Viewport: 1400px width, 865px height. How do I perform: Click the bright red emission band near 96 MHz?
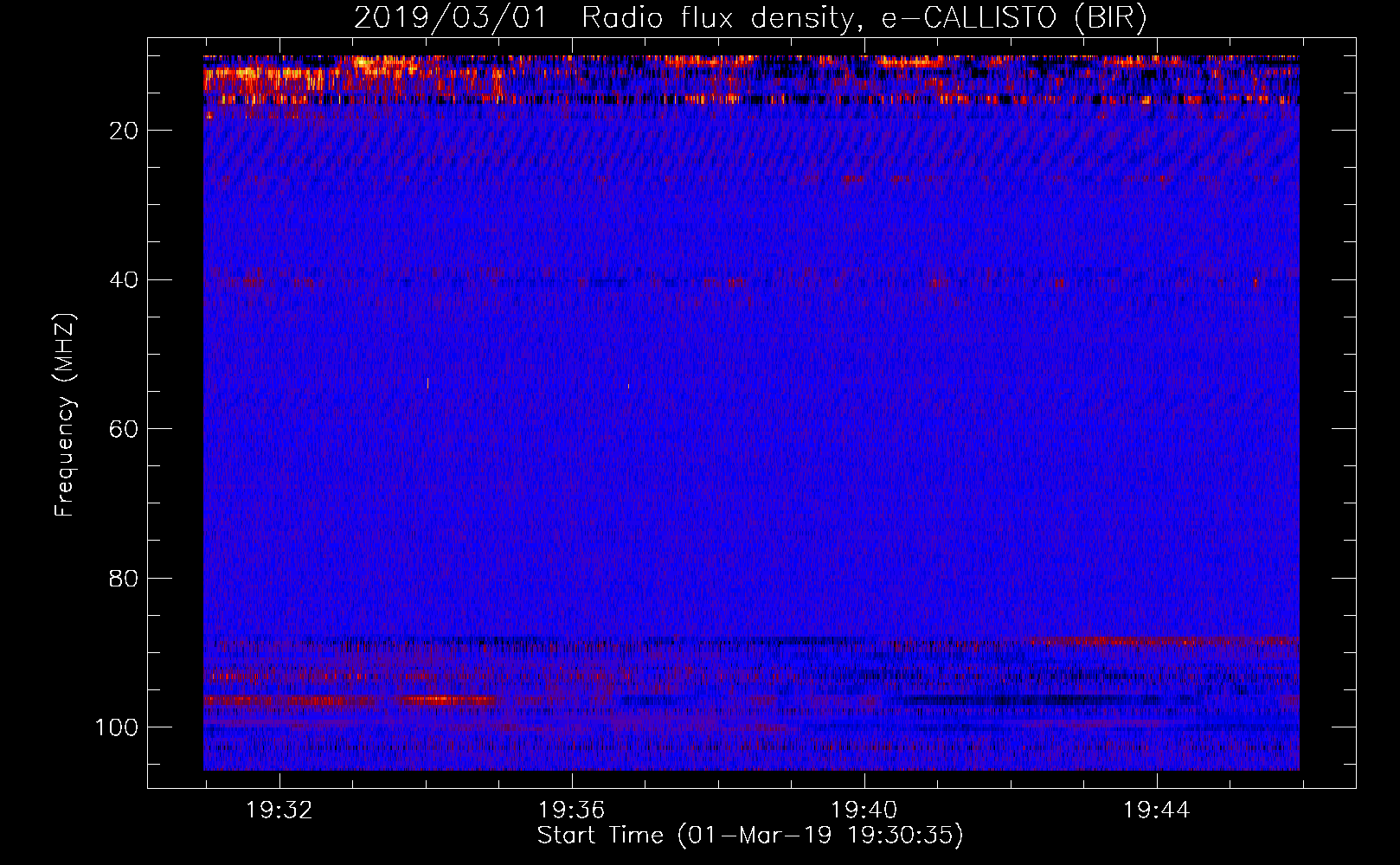[x=350, y=699]
